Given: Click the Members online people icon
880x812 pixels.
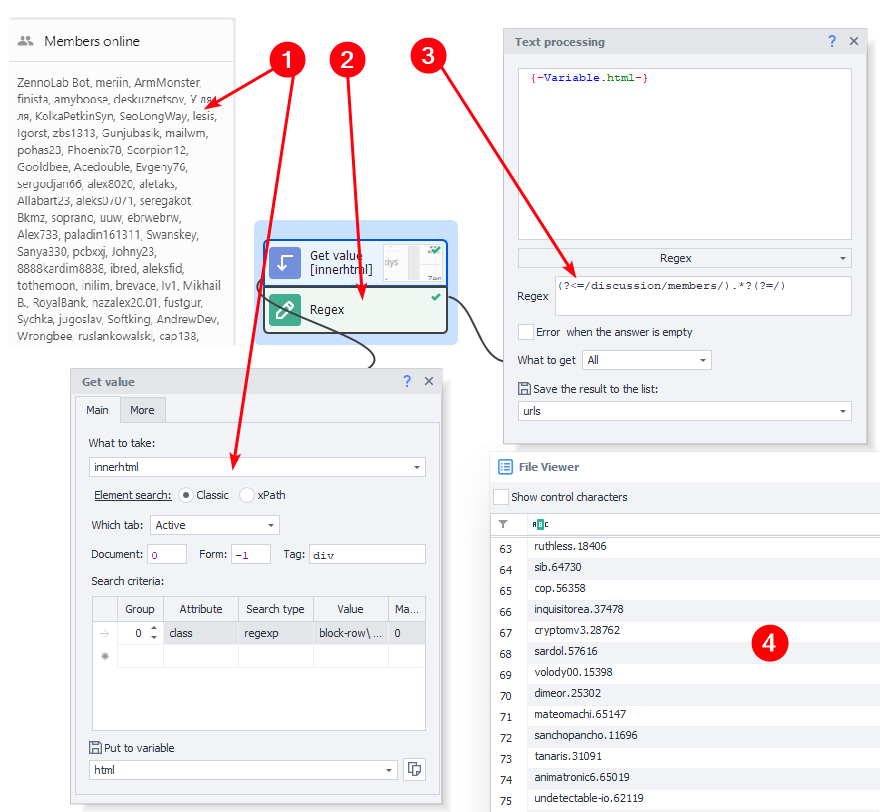Looking at the screenshot, I should 26,42.
